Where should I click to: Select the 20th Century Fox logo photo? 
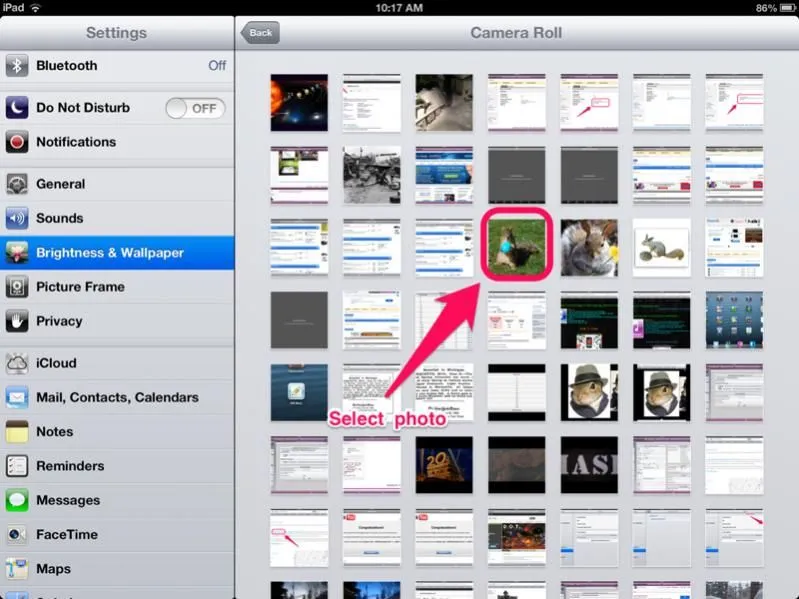(x=444, y=465)
